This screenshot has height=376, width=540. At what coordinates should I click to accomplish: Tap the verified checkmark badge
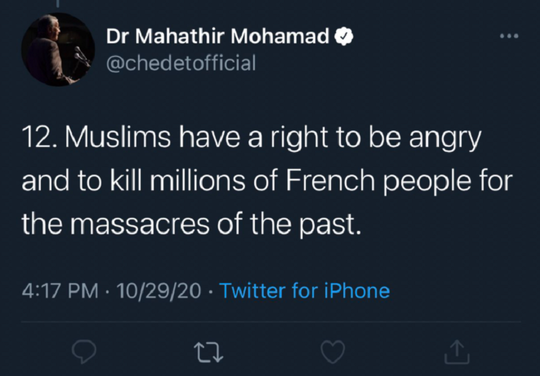(344, 36)
